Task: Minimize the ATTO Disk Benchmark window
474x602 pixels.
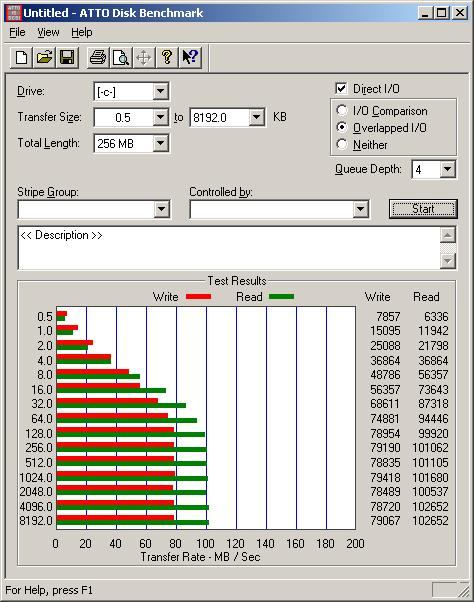Action: pos(424,13)
